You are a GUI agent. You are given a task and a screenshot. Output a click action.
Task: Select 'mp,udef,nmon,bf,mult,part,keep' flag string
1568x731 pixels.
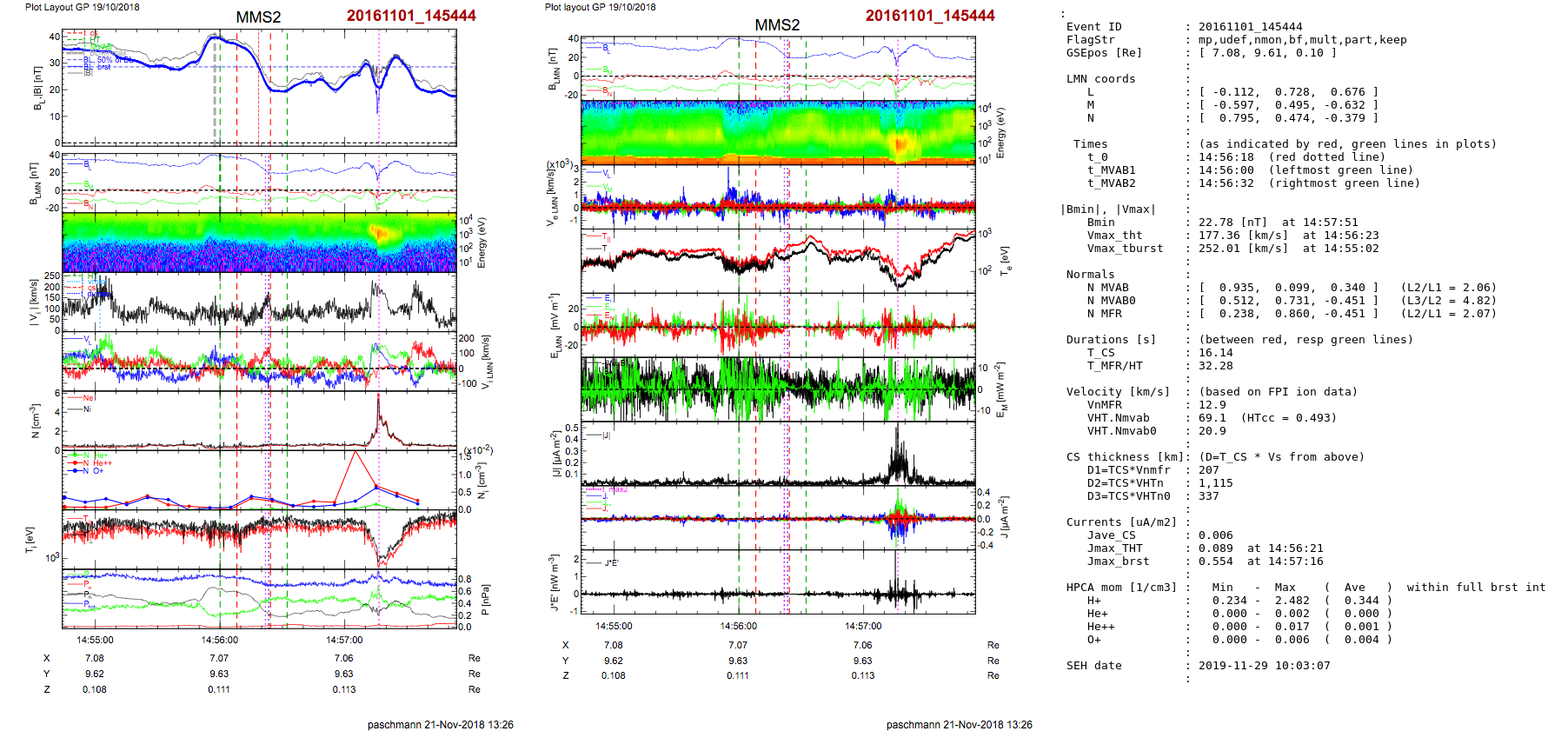(1302, 40)
